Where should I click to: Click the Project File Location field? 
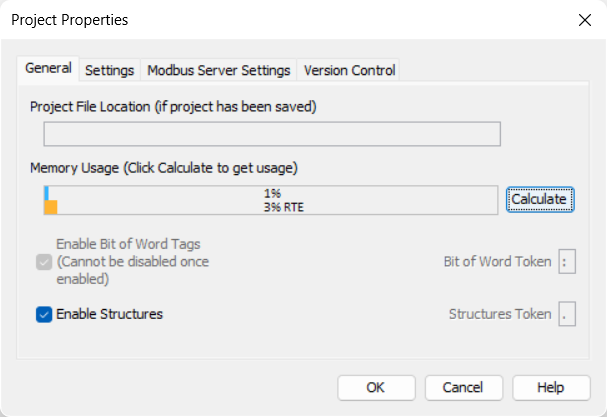(x=272, y=135)
